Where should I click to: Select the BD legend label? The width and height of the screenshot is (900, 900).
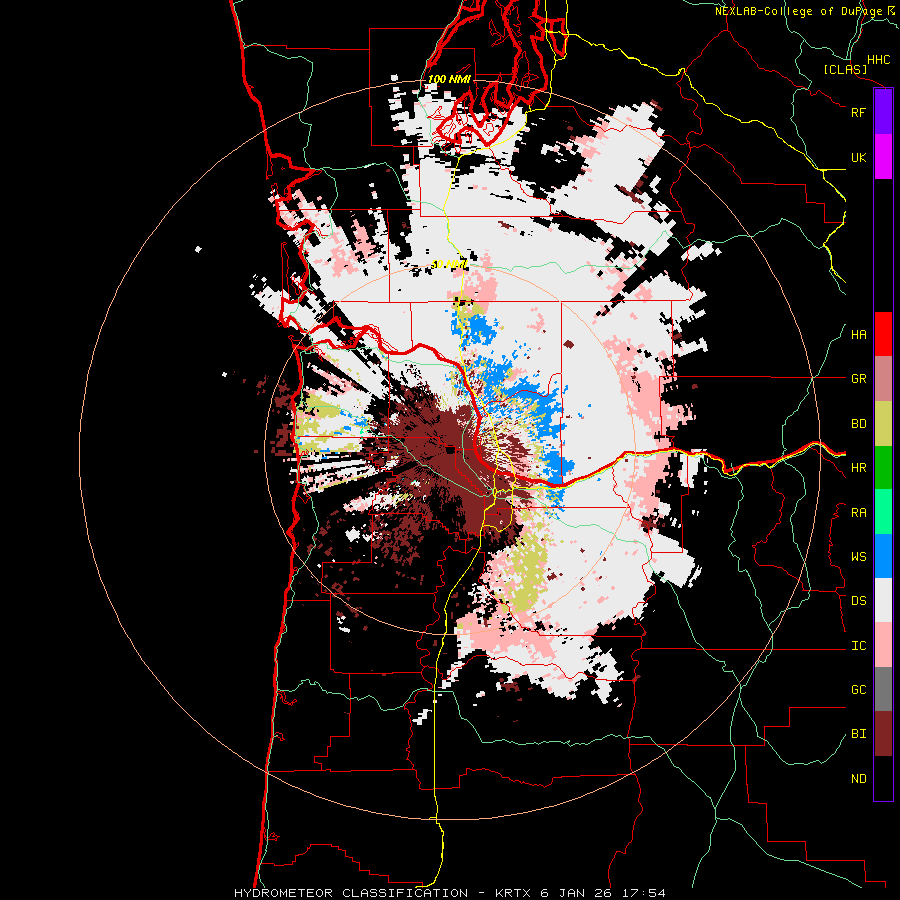coord(858,424)
